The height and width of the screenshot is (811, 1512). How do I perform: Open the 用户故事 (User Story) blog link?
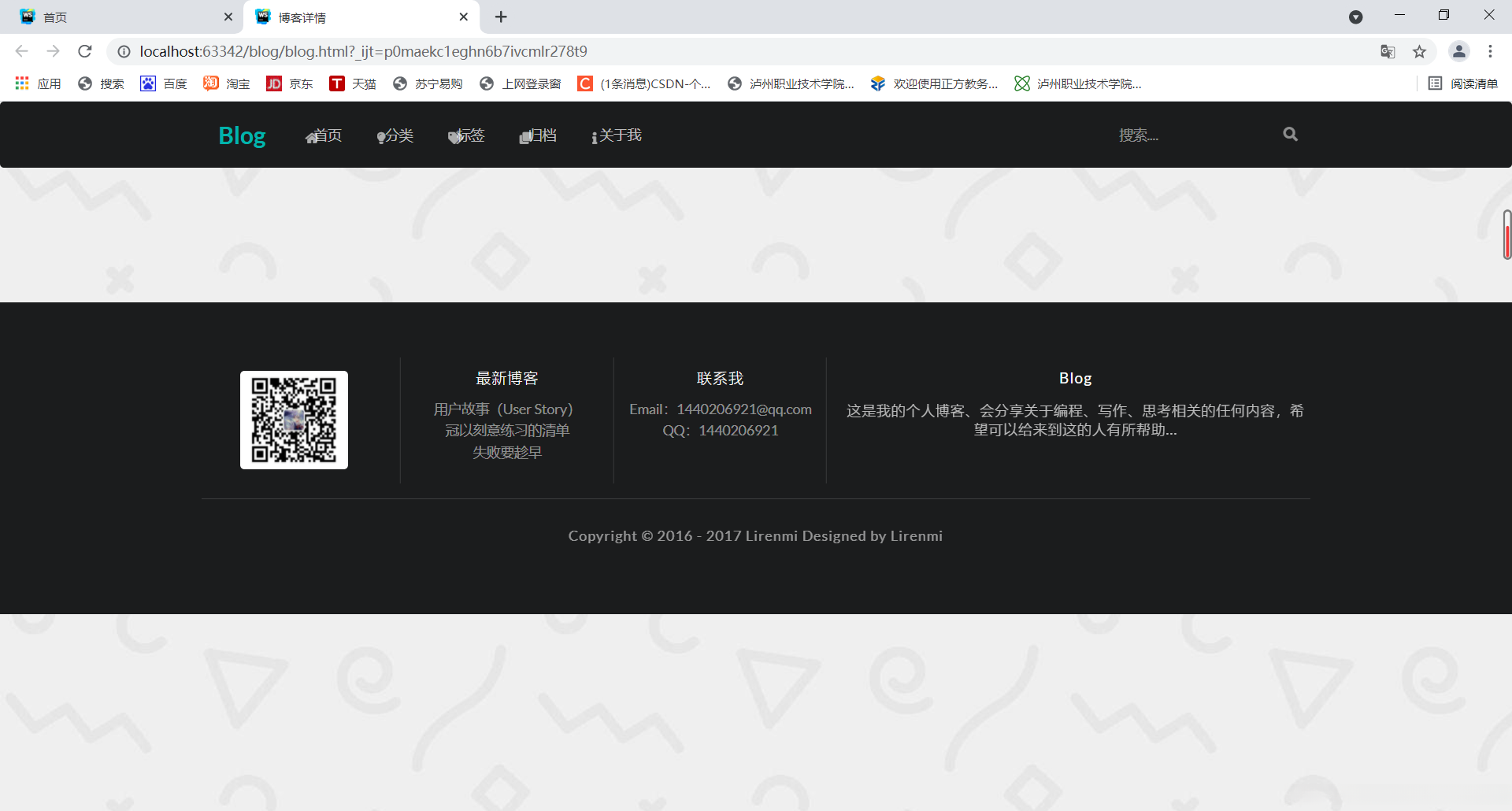click(503, 409)
